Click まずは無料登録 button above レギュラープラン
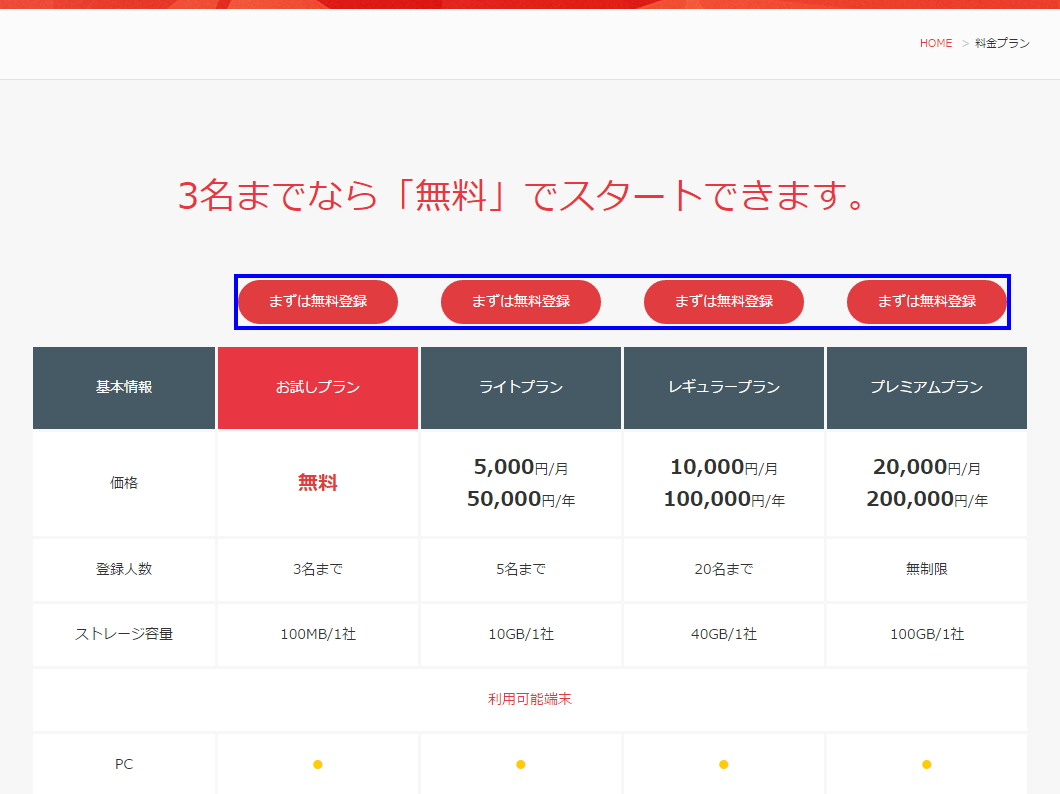Screen dimensions: 1060x794 tap(723, 301)
